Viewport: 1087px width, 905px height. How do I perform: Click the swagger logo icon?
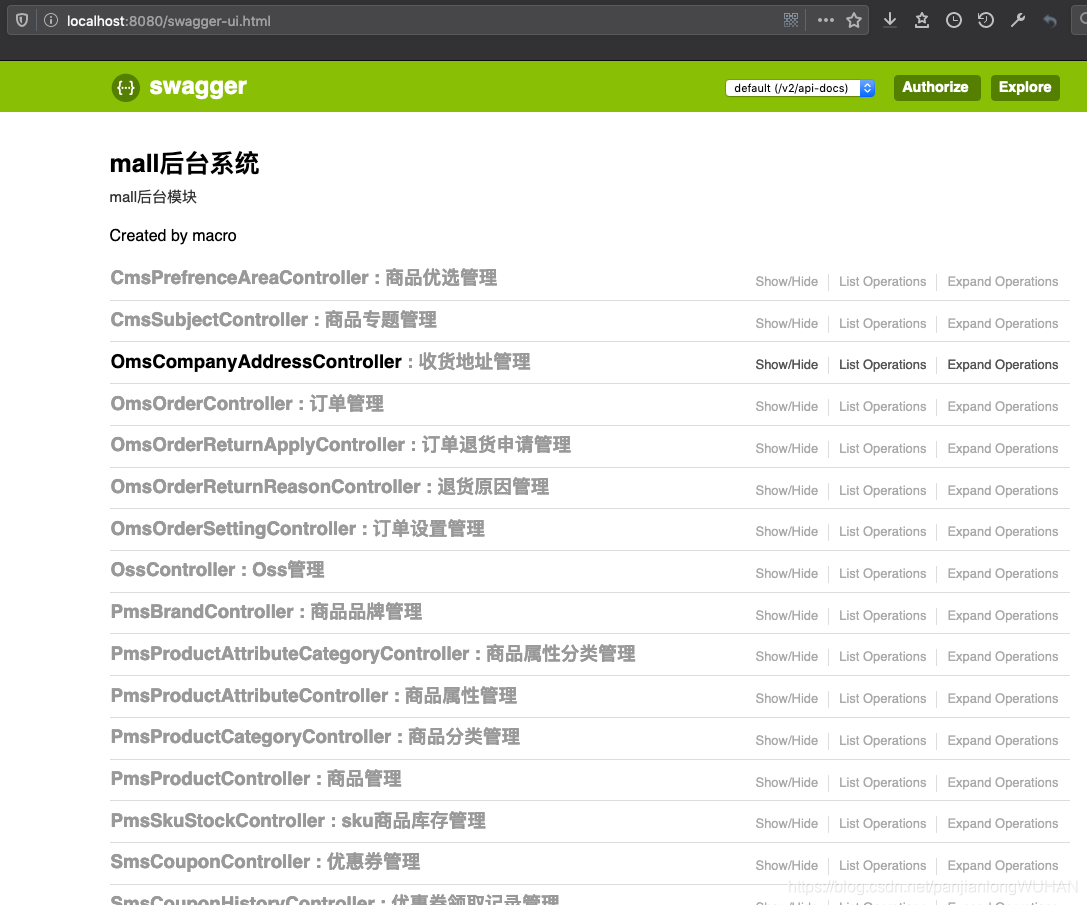tap(125, 87)
